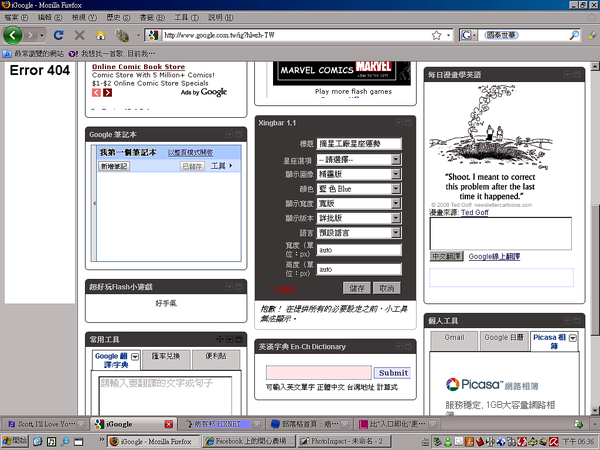Close the iGoogle browser tab
Viewport: 600px width, 450px height.
tap(168, 424)
